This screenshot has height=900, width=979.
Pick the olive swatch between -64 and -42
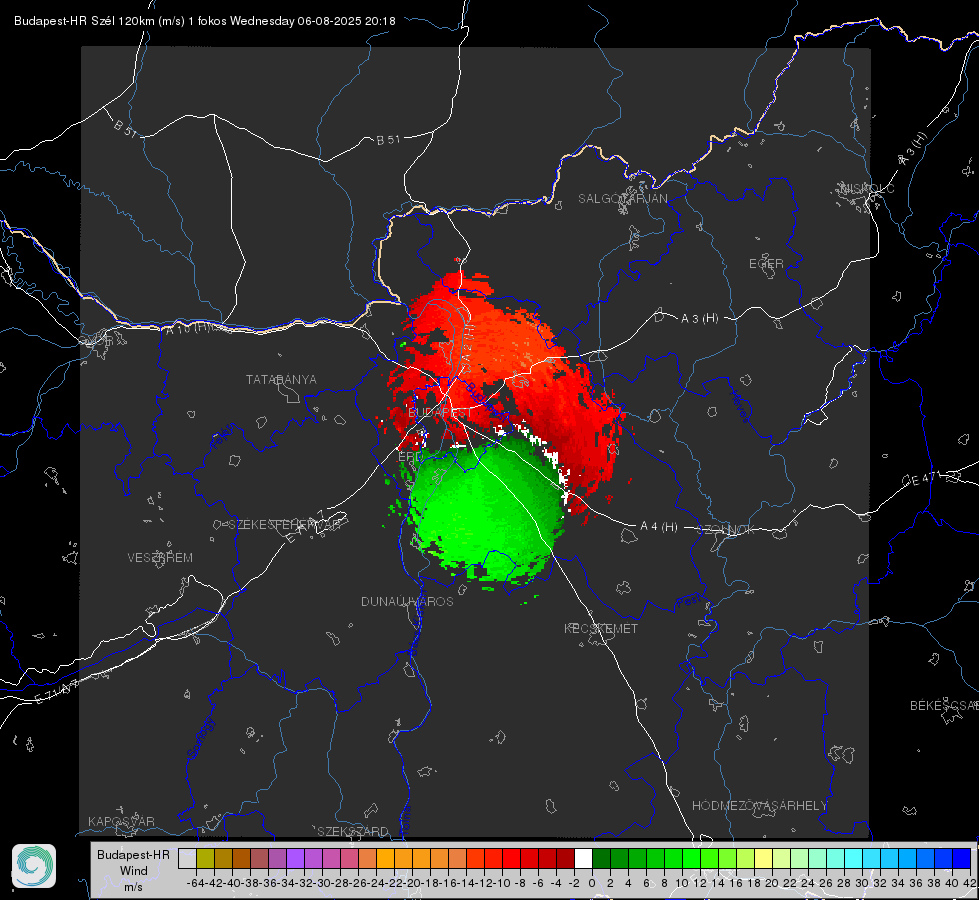click(x=205, y=858)
